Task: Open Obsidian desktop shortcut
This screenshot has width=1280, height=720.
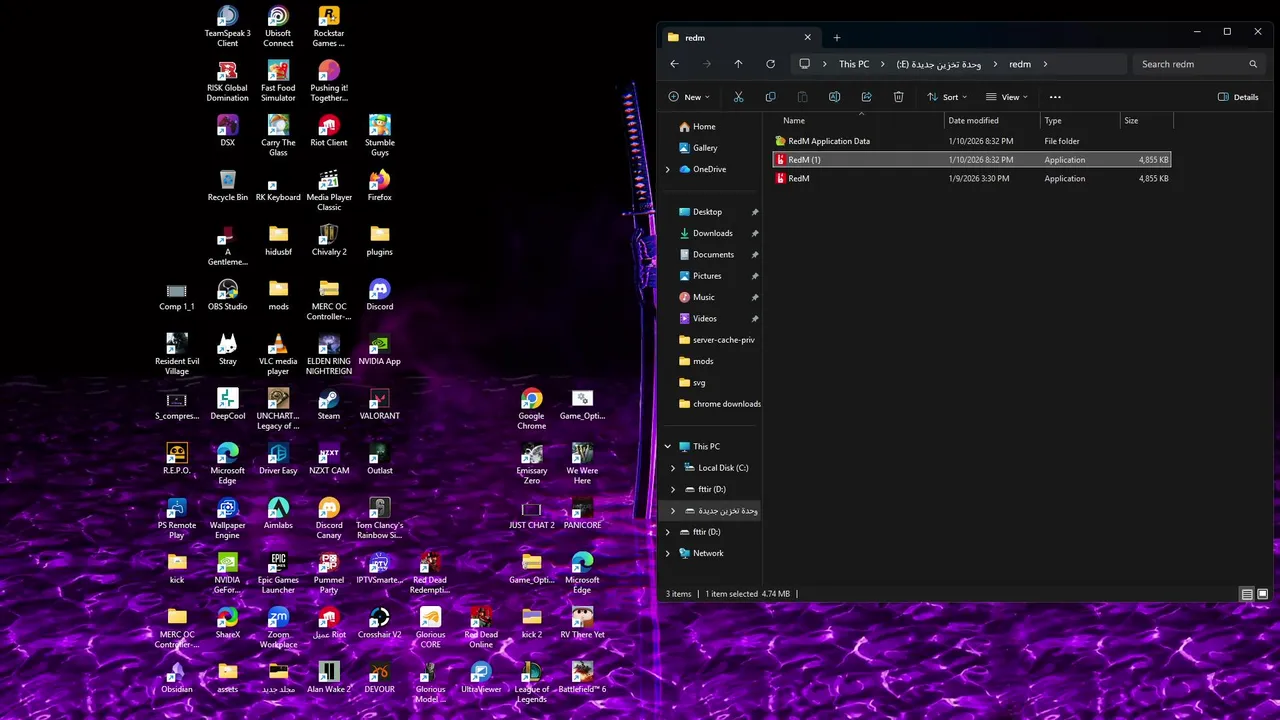Action: click(177, 677)
